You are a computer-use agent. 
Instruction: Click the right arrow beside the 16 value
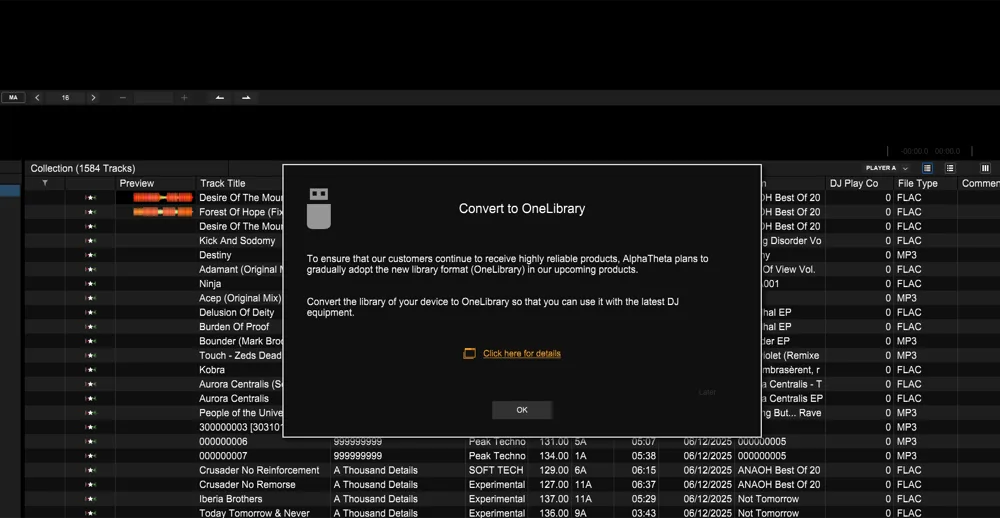click(93, 98)
